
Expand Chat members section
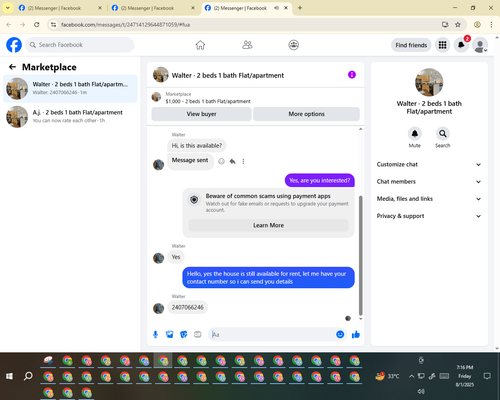point(429,182)
